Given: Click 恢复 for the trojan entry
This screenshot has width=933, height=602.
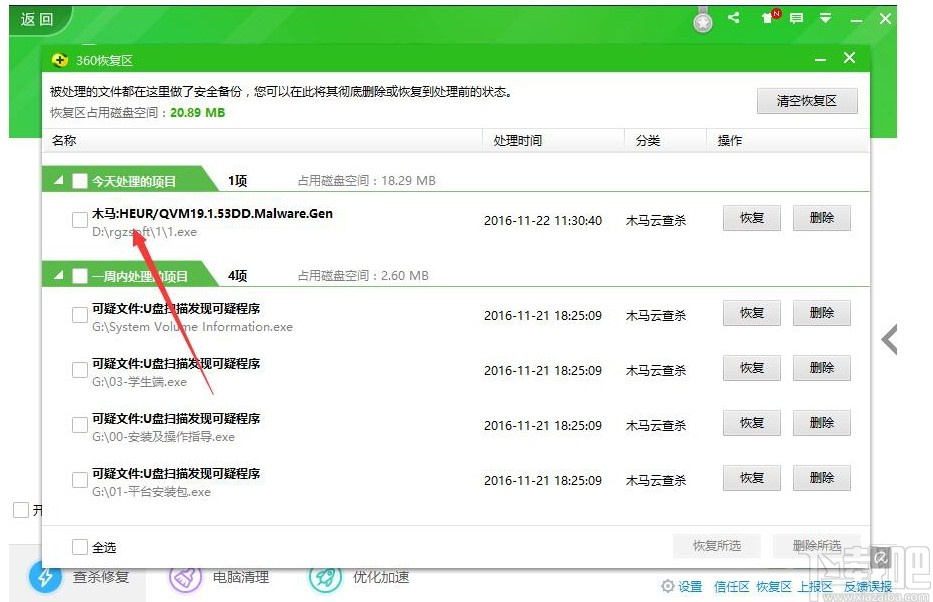Looking at the screenshot, I should 751,218.
